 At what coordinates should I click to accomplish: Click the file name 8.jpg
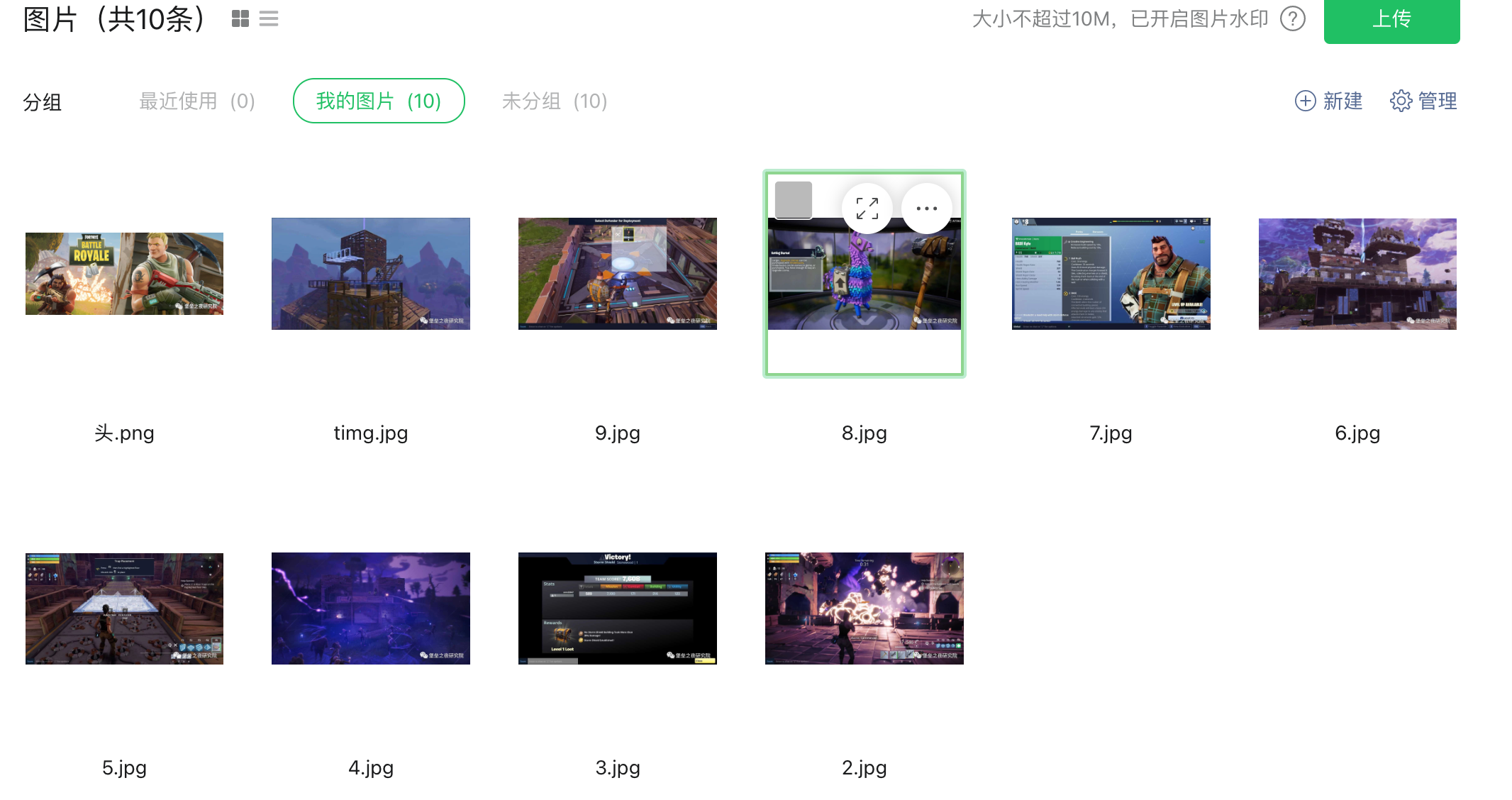(x=865, y=433)
